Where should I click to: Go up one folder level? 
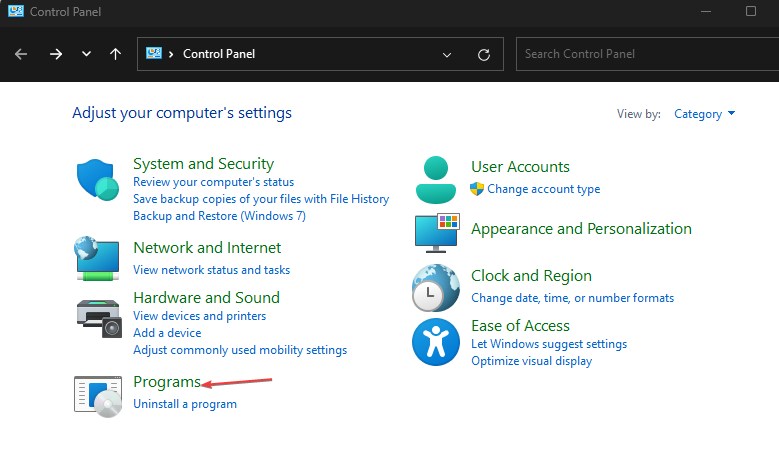(116, 54)
